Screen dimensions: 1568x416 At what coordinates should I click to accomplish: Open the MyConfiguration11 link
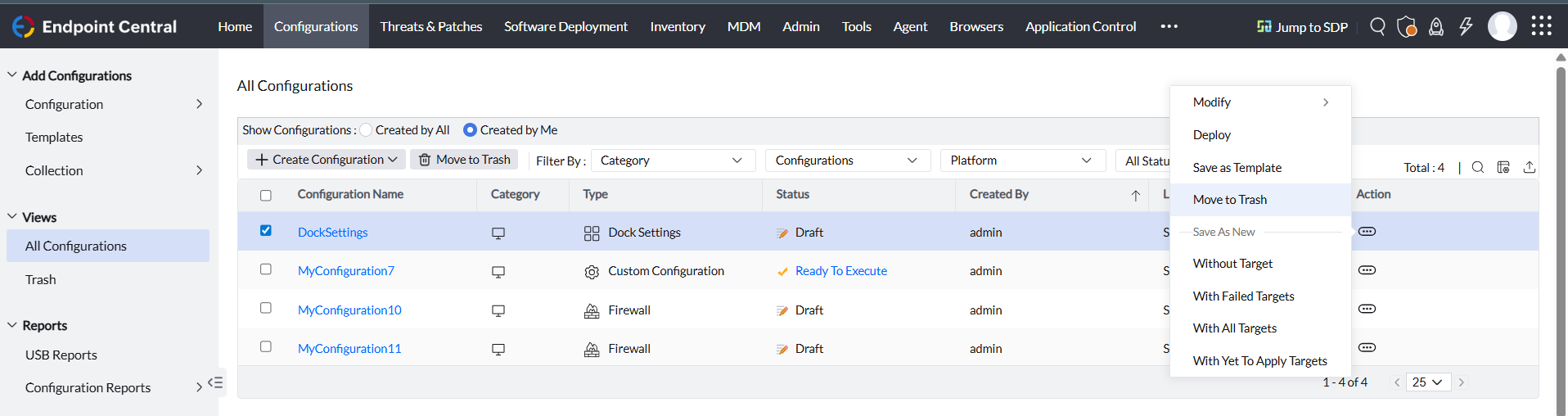click(349, 349)
